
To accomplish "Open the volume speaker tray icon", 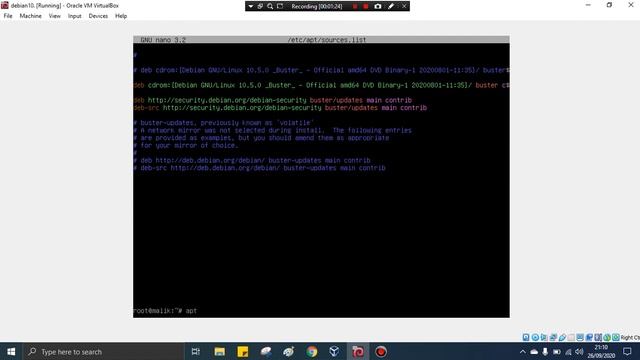I will (x=579, y=351).
